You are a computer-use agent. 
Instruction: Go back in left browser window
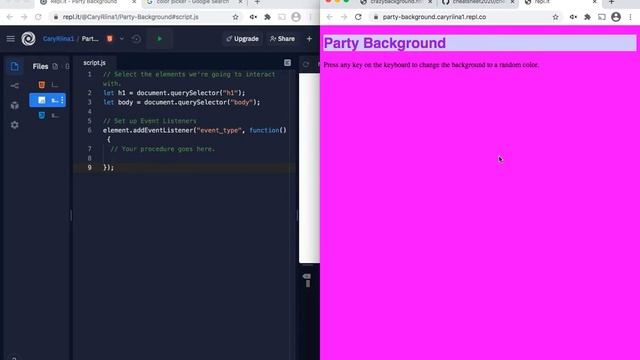pyautogui.click(x=10, y=17)
